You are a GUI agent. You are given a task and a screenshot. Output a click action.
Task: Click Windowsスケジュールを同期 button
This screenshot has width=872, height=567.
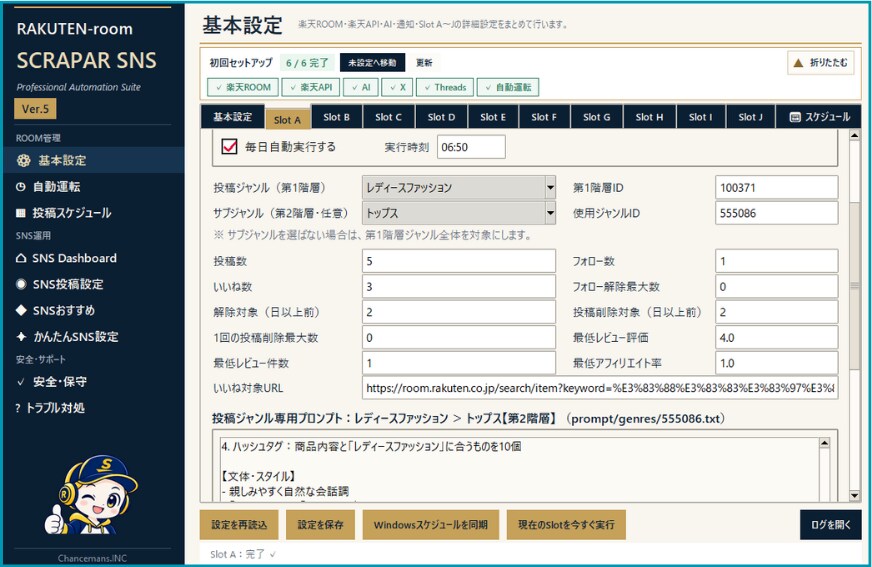click(430, 525)
